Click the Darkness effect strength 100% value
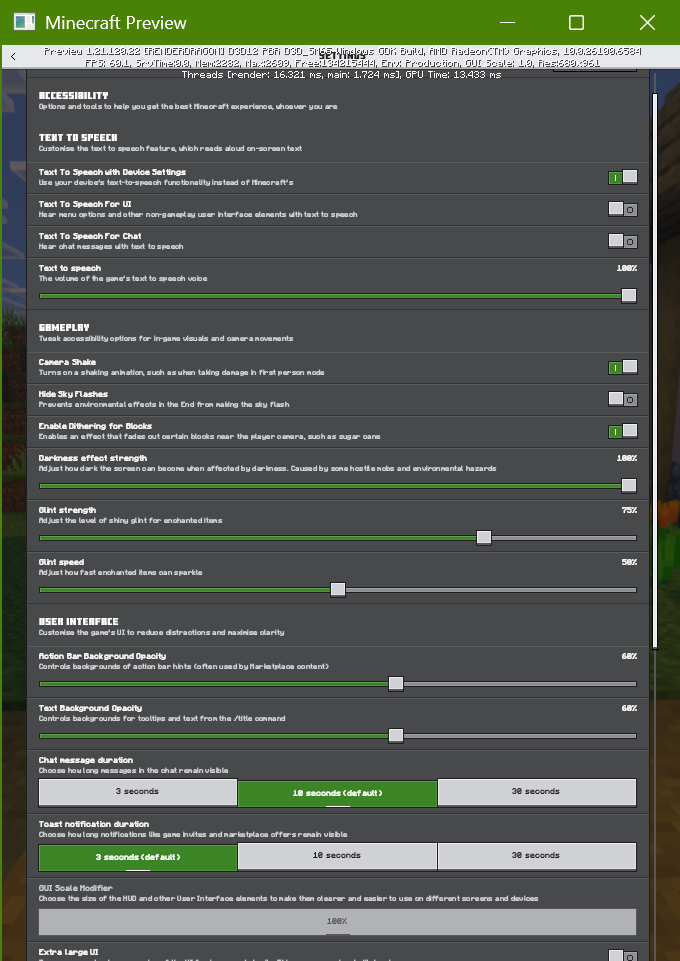Viewport: 680px width, 961px height. pyautogui.click(x=627, y=458)
